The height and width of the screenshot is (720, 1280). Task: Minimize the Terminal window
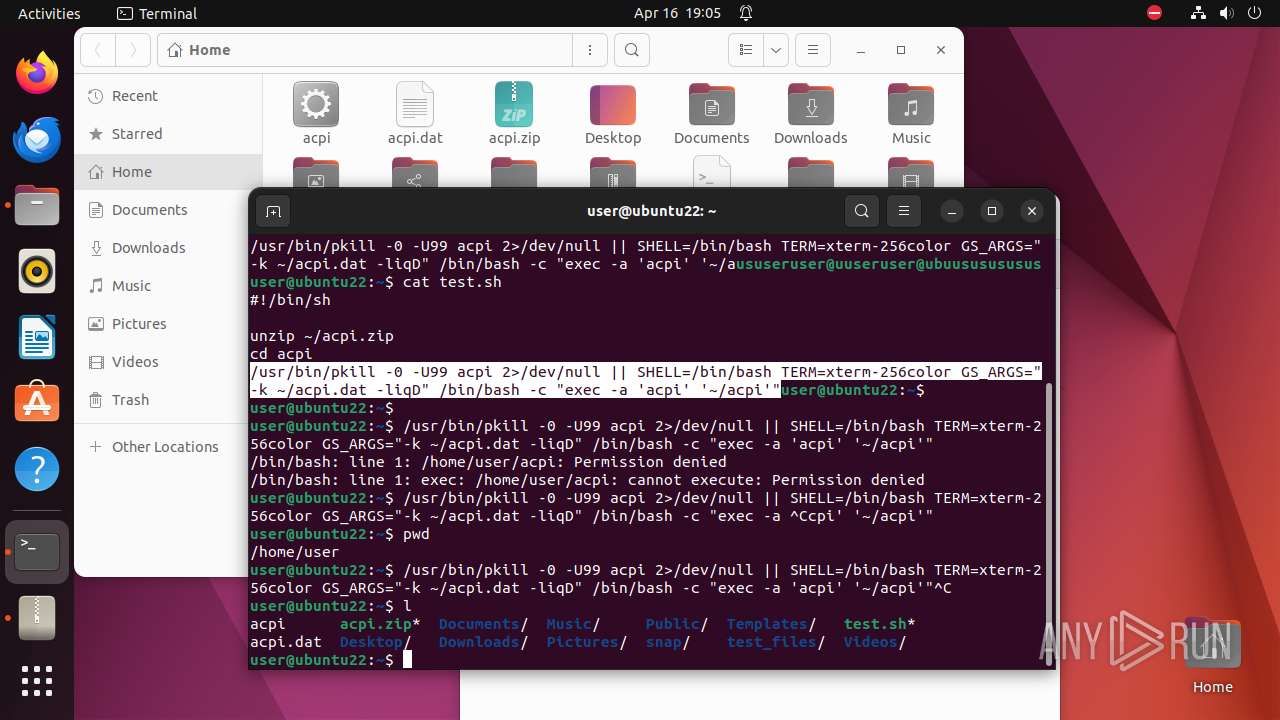click(952, 211)
